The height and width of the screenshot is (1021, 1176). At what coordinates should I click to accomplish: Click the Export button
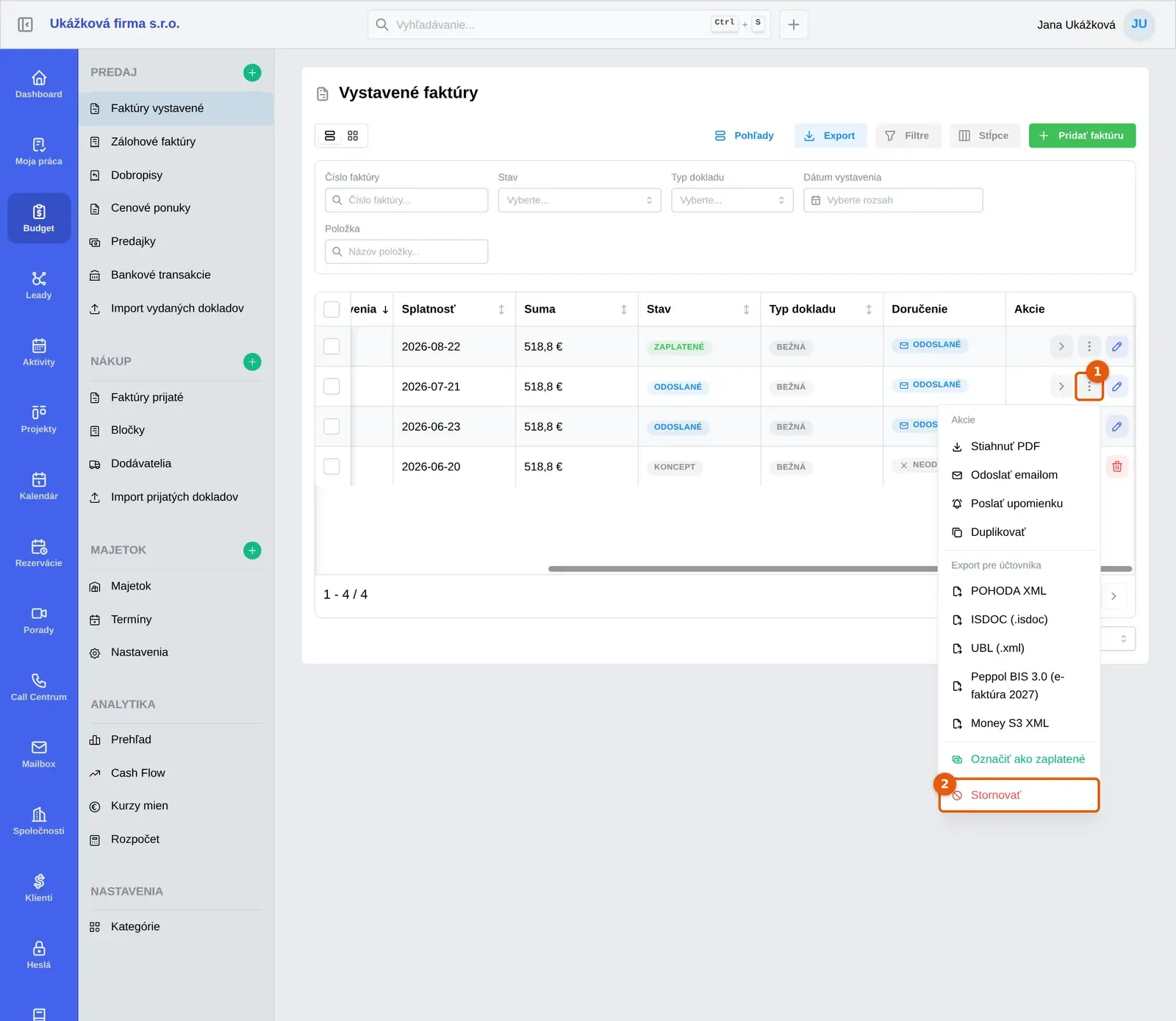coord(830,136)
